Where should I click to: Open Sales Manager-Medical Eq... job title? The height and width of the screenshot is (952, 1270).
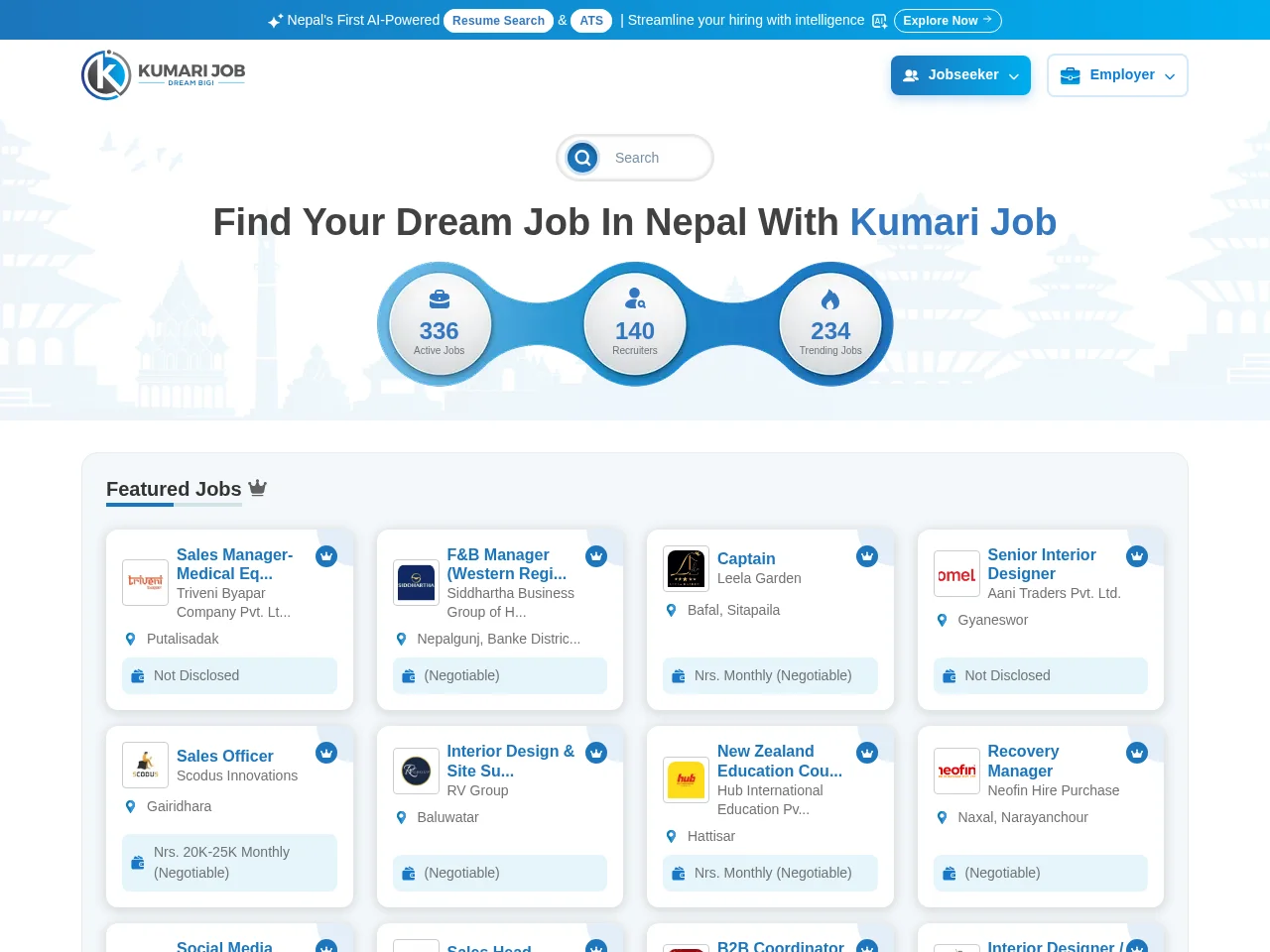[x=235, y=564]
